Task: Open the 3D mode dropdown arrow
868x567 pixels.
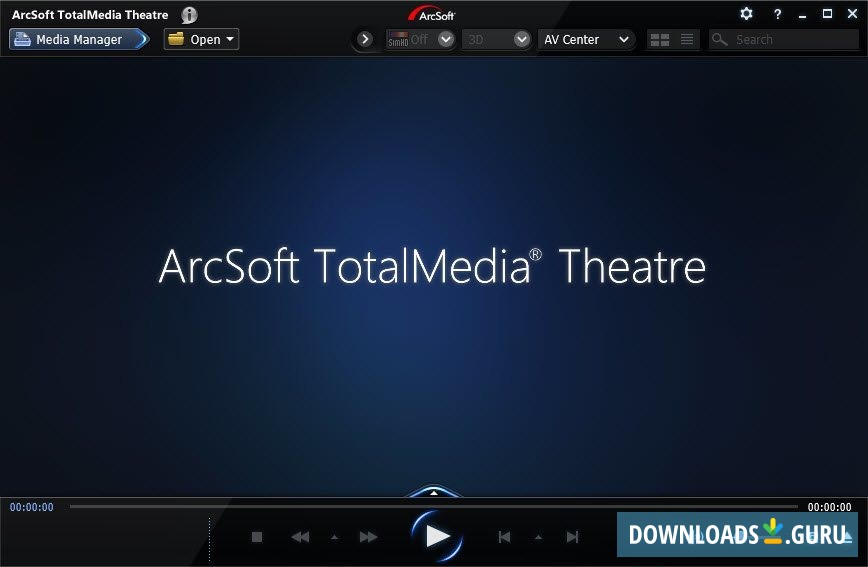Action: click(x=521, y=39)
